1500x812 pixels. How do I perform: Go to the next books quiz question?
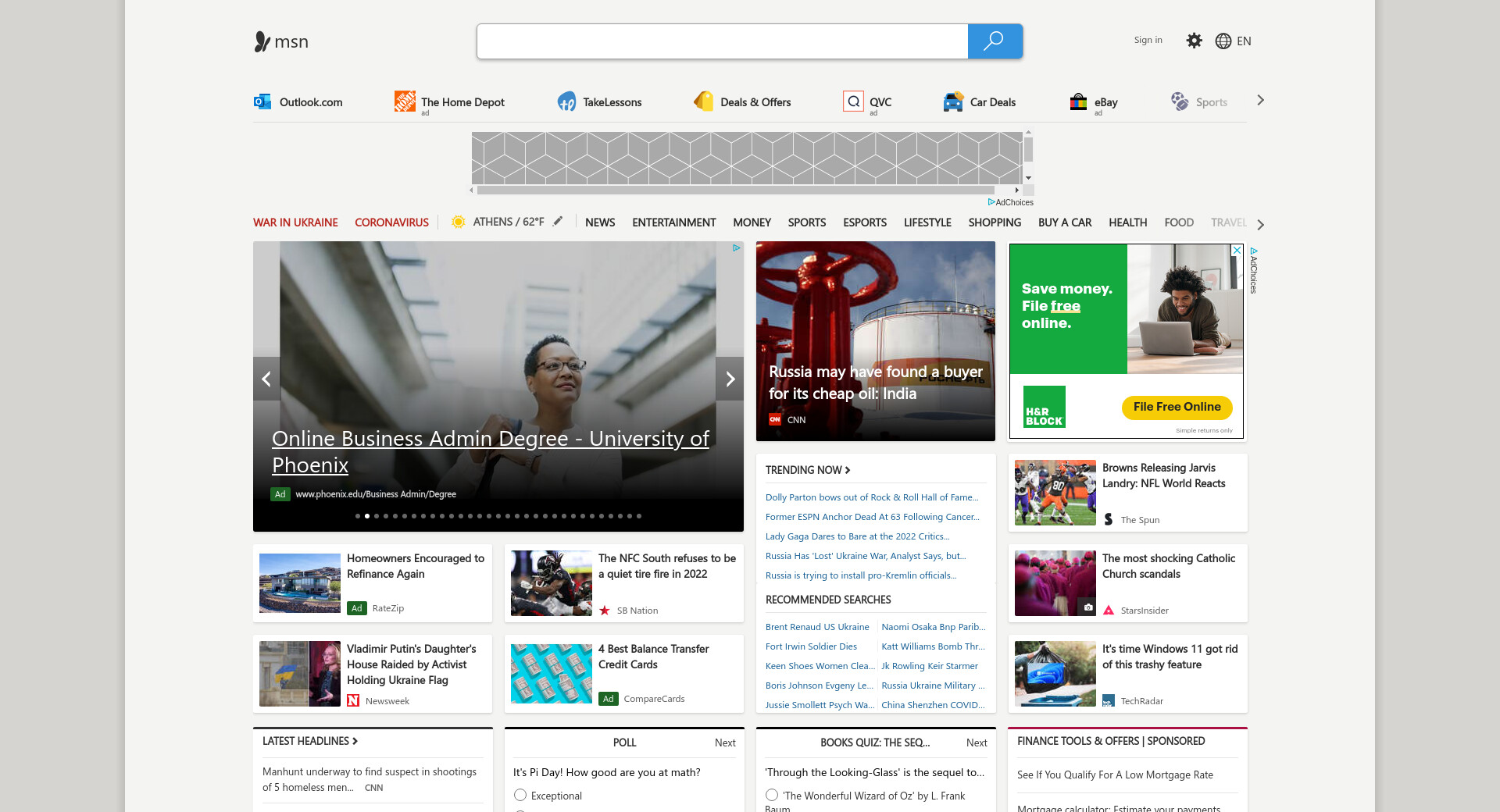[x=977, y=743]
